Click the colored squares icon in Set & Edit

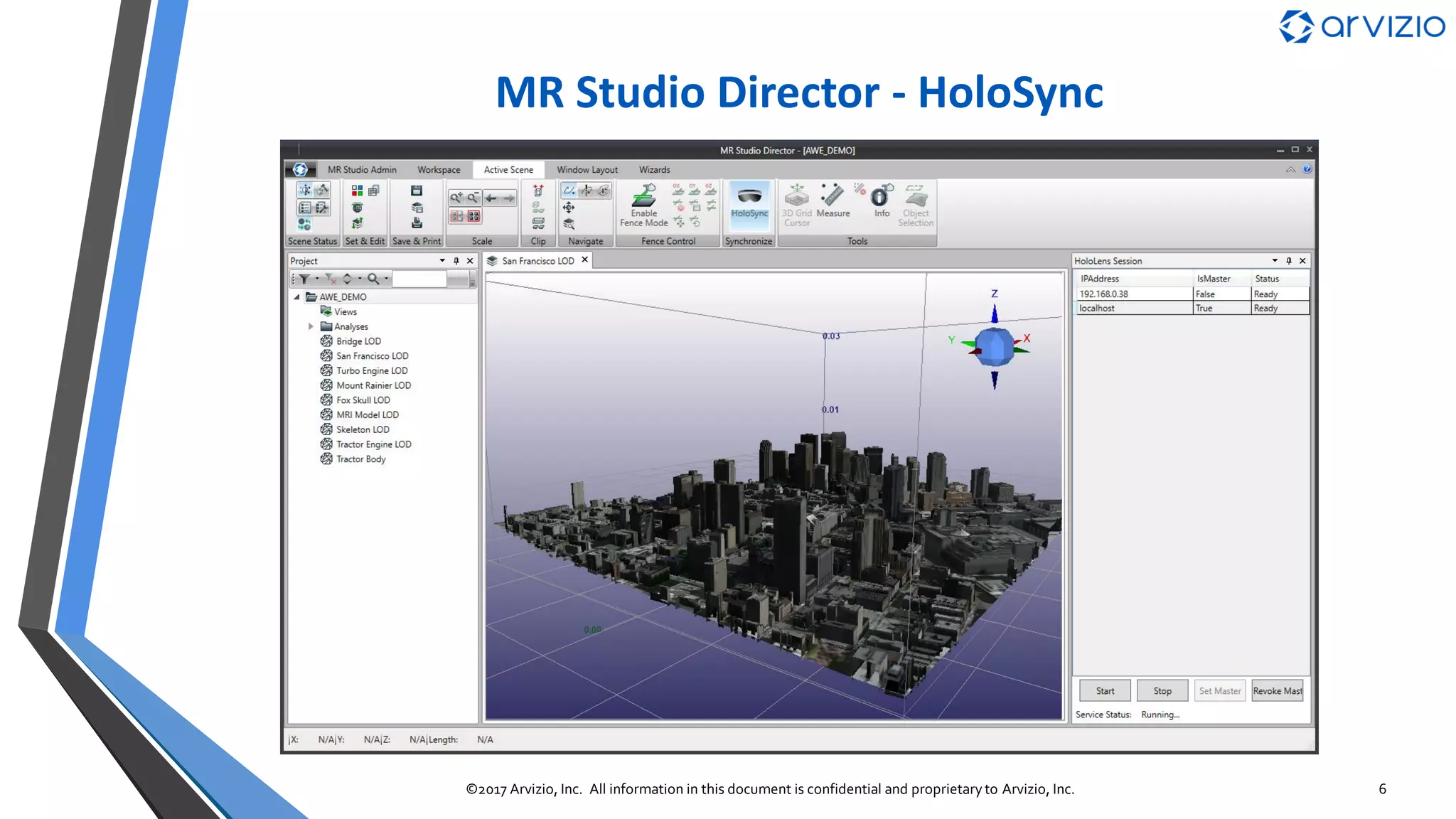click(357, 191)
